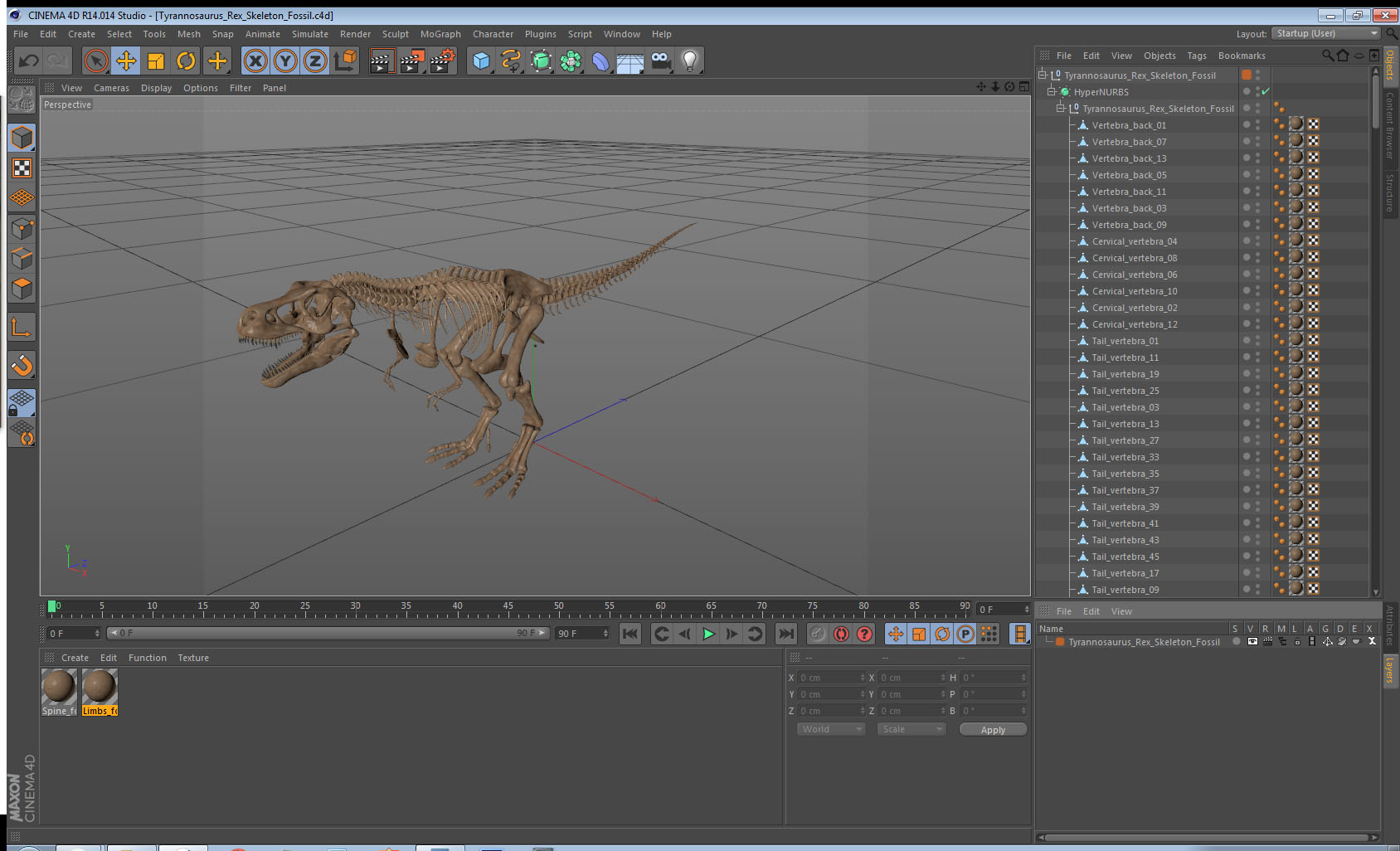
Task: Click the Undo arrow icon
Action: pos(28,61)
